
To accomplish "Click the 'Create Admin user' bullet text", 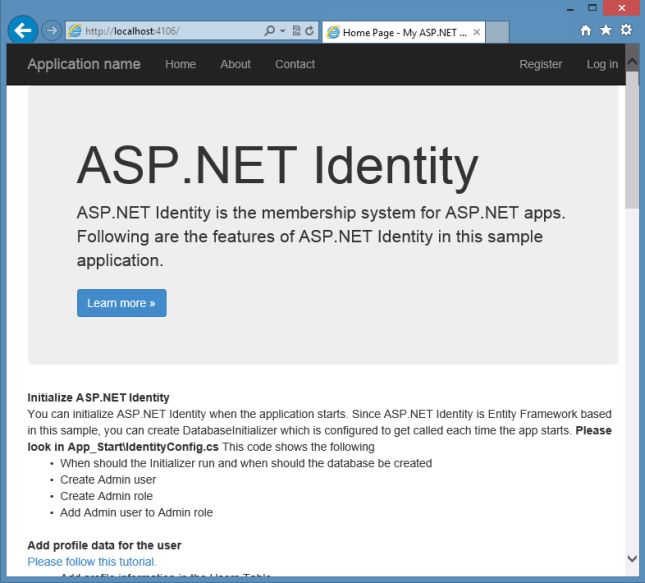I will (x=108, y=480).
